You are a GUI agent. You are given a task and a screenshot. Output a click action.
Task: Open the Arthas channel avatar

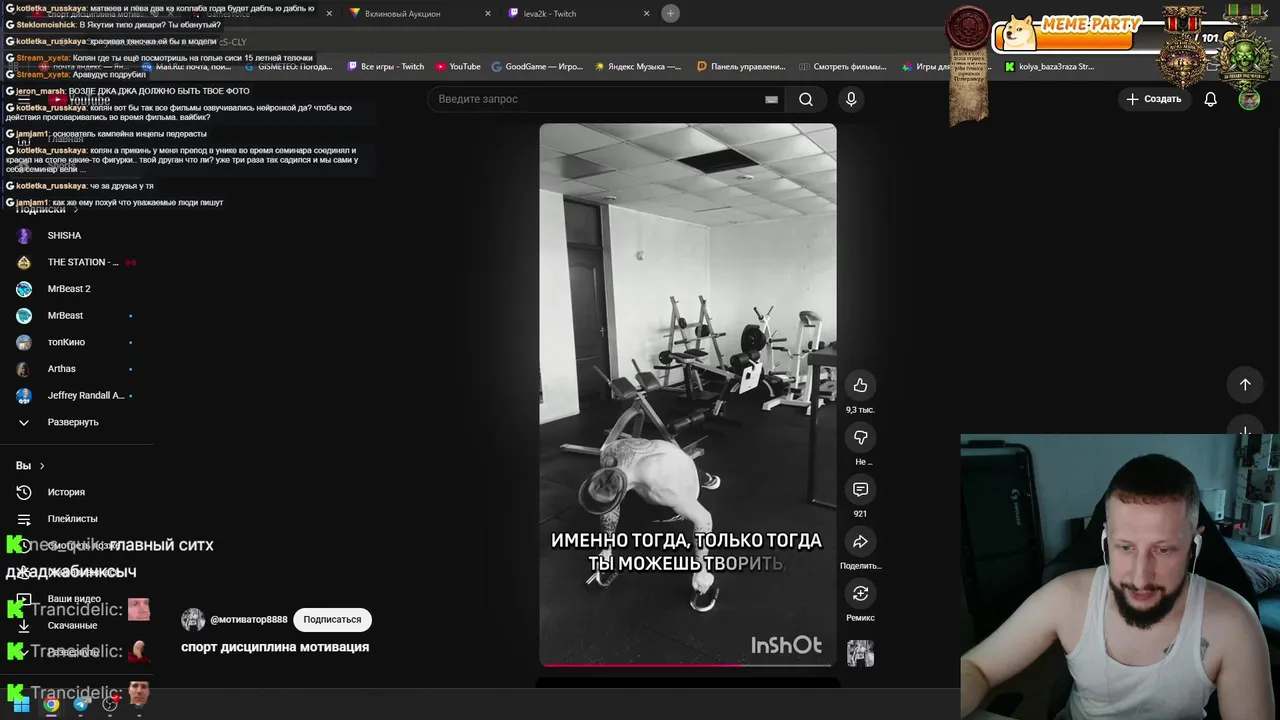[x=24, y=369]
